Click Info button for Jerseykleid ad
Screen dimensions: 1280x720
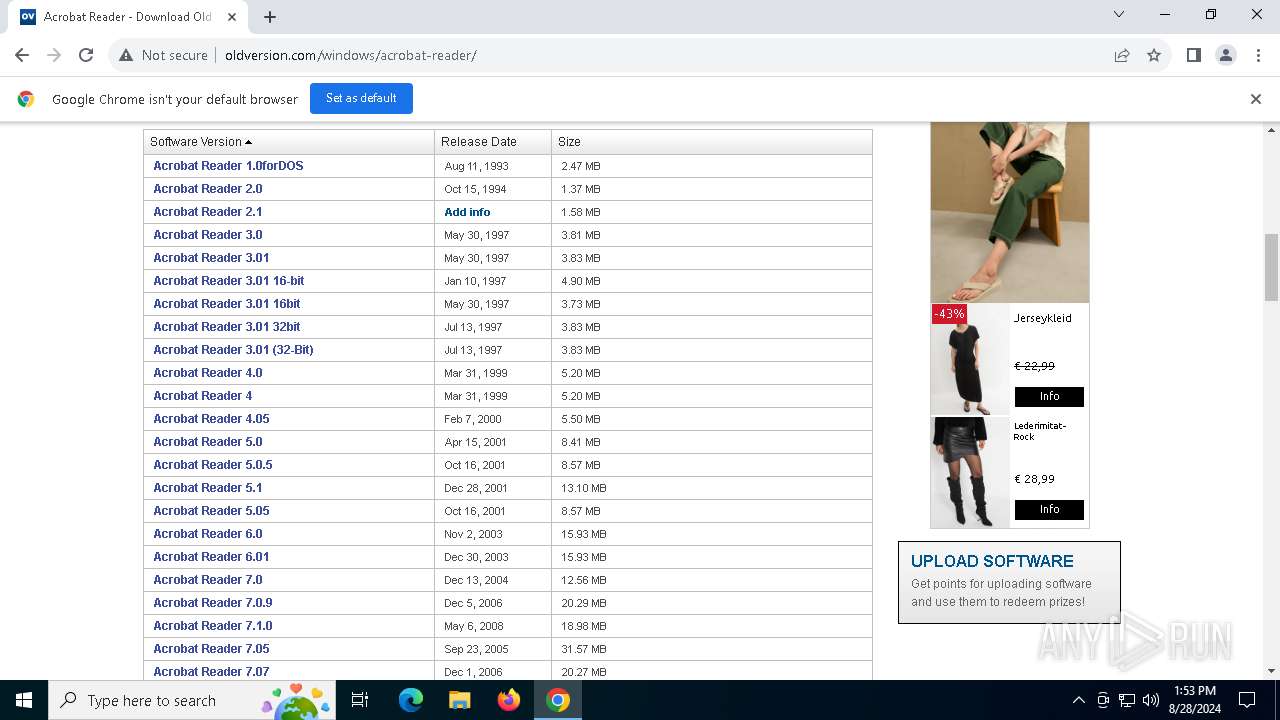pyautogui.click(x=1049, y=397)
